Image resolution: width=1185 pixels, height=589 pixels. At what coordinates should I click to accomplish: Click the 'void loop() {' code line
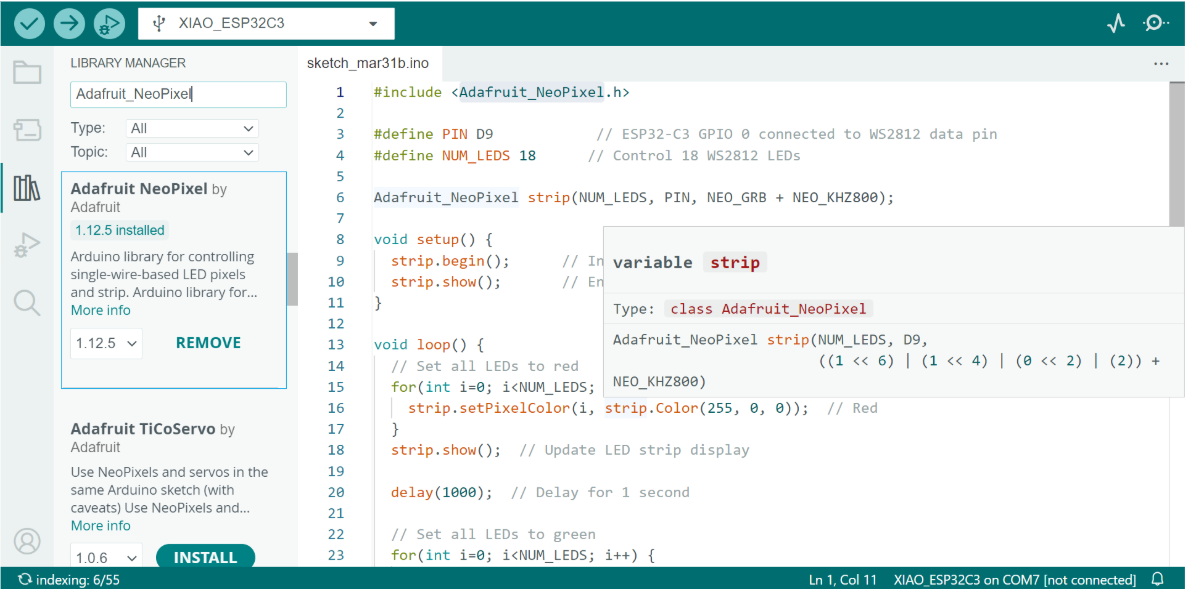pyautogui.click(x=428, y=345)
